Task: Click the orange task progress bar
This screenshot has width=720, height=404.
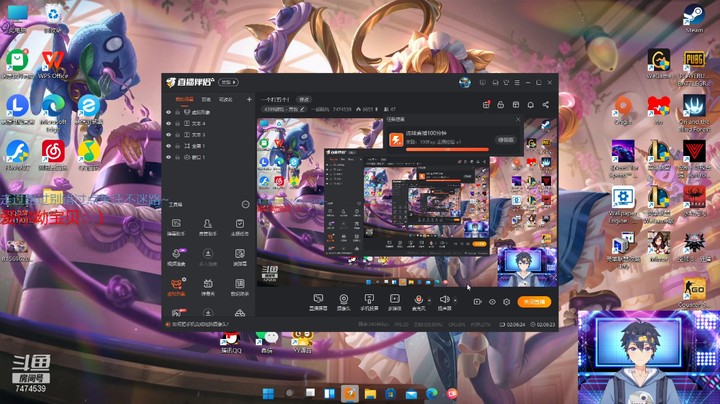Action: click(x=447, y=149)
